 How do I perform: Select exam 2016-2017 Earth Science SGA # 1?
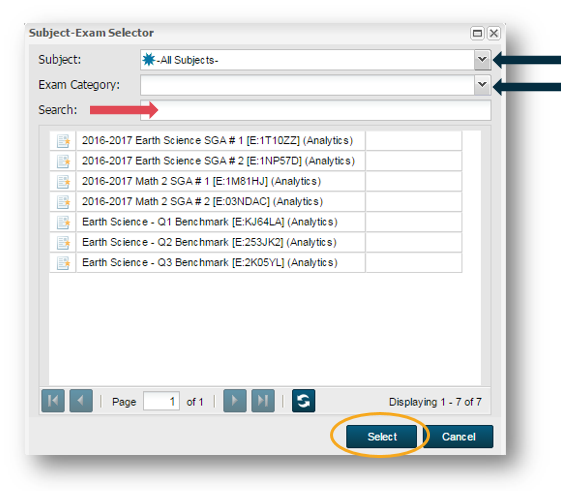click(x=256, y=141)
